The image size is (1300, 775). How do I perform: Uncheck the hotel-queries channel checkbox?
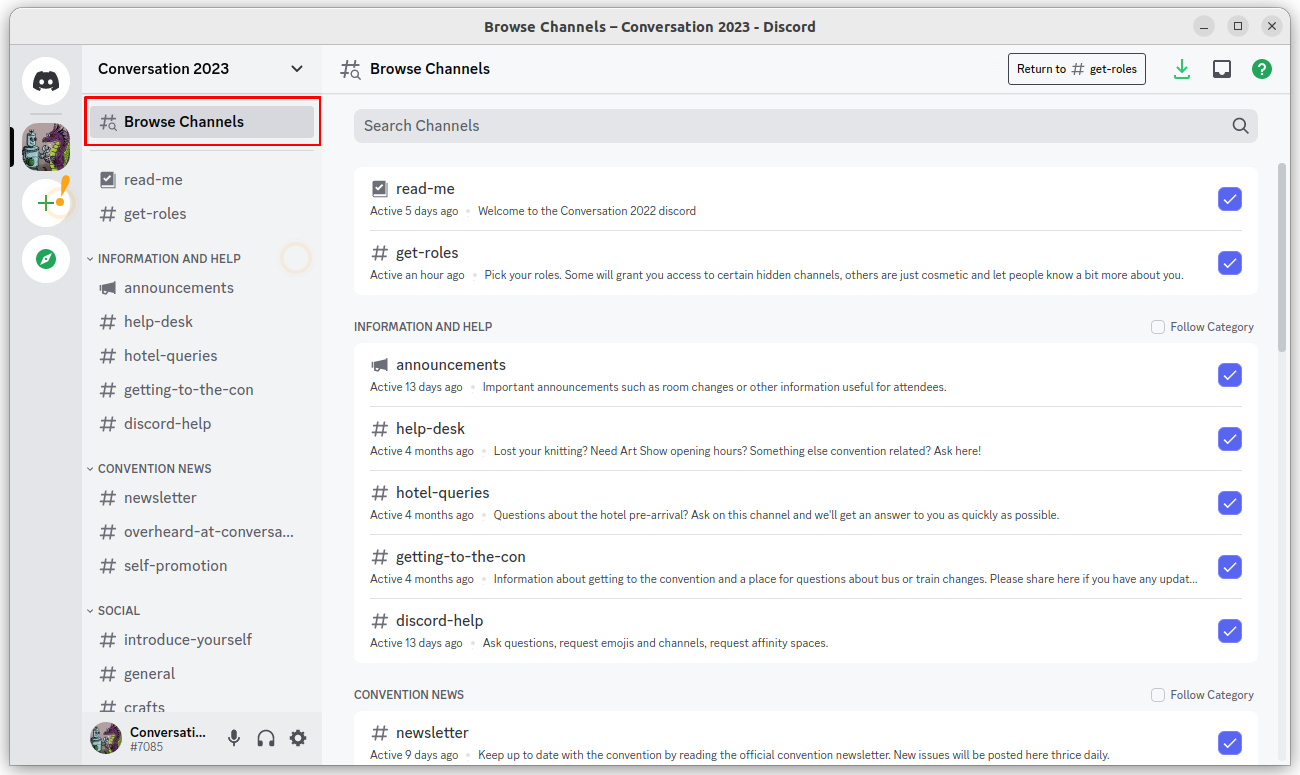pyautogui.click(x=1230, y=503)
